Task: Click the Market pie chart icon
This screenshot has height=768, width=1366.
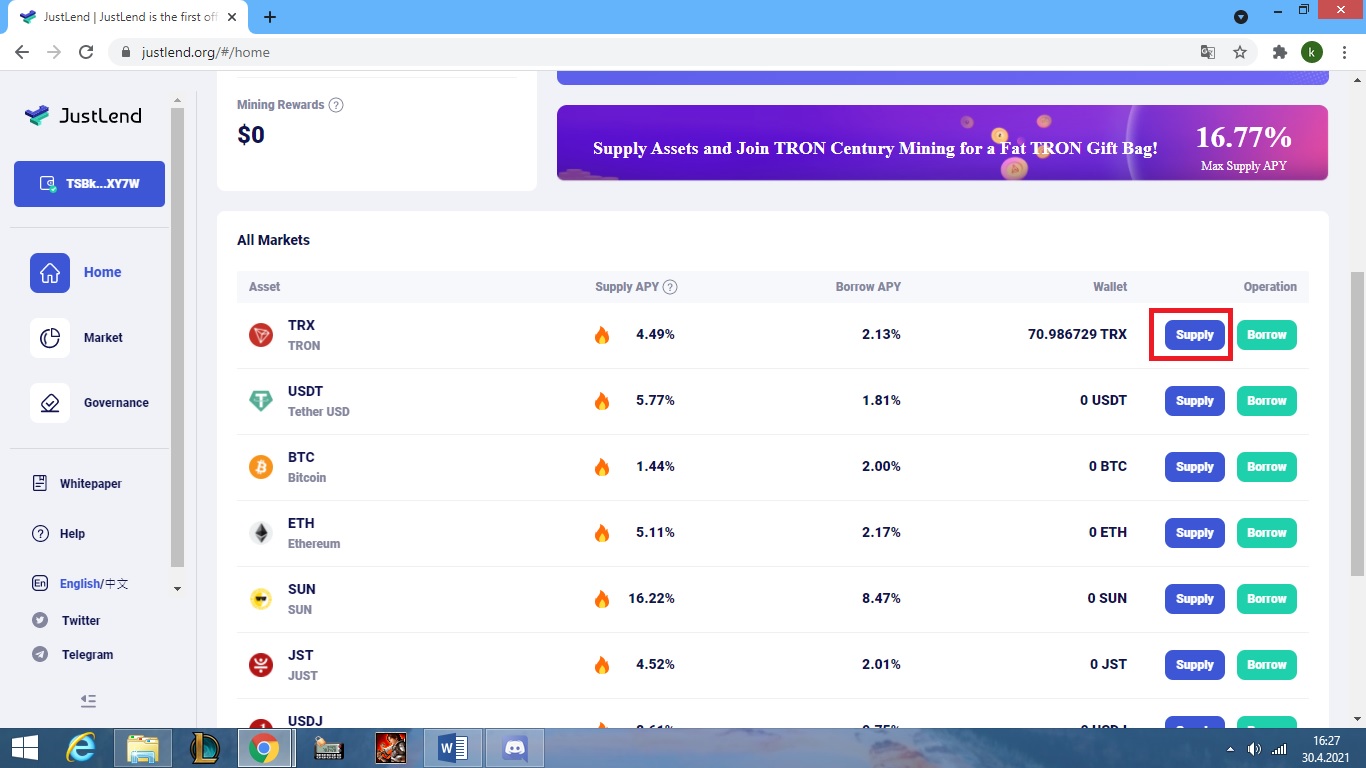Action: coord(50,338)
